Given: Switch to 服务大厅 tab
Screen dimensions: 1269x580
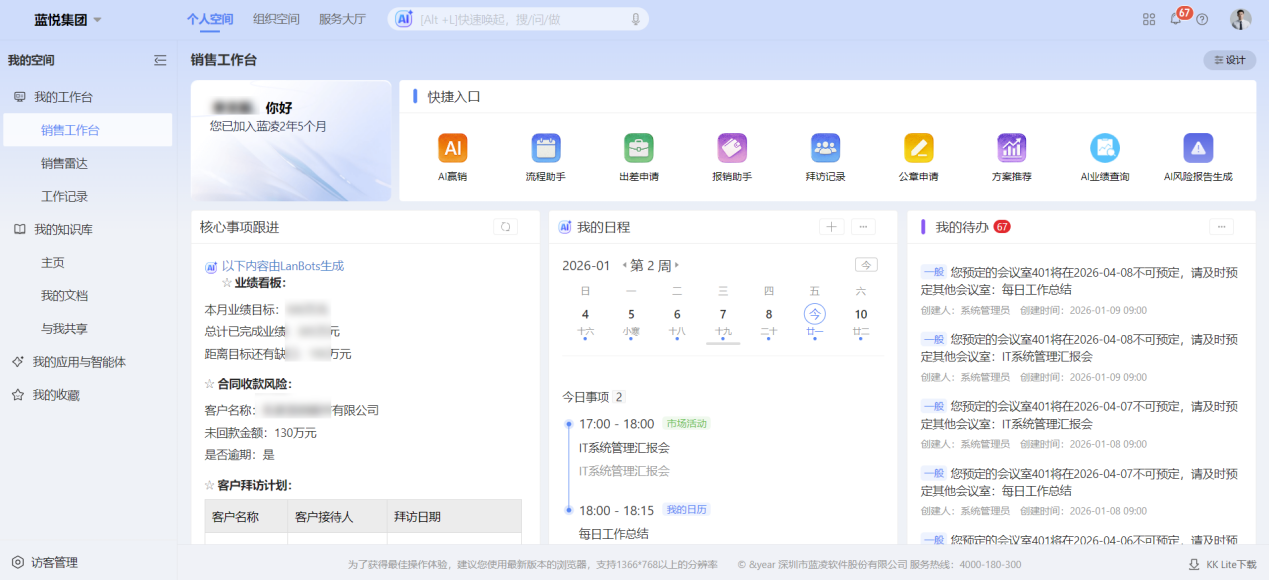Looking at the screenshot, I should point(342,19).
